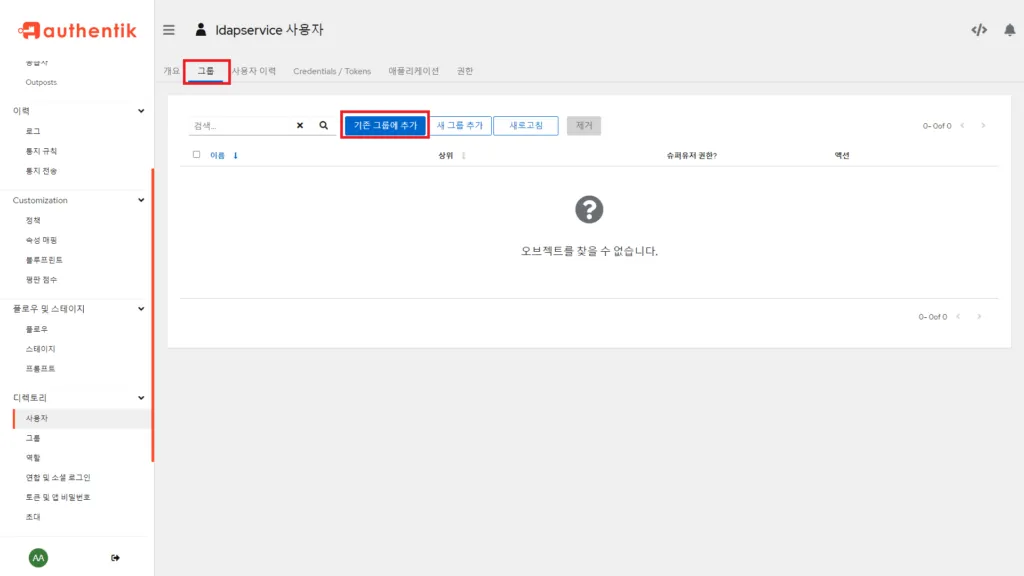Open the hamburger navigation menu
The image size is (1024, 576).
coord(169,30)
